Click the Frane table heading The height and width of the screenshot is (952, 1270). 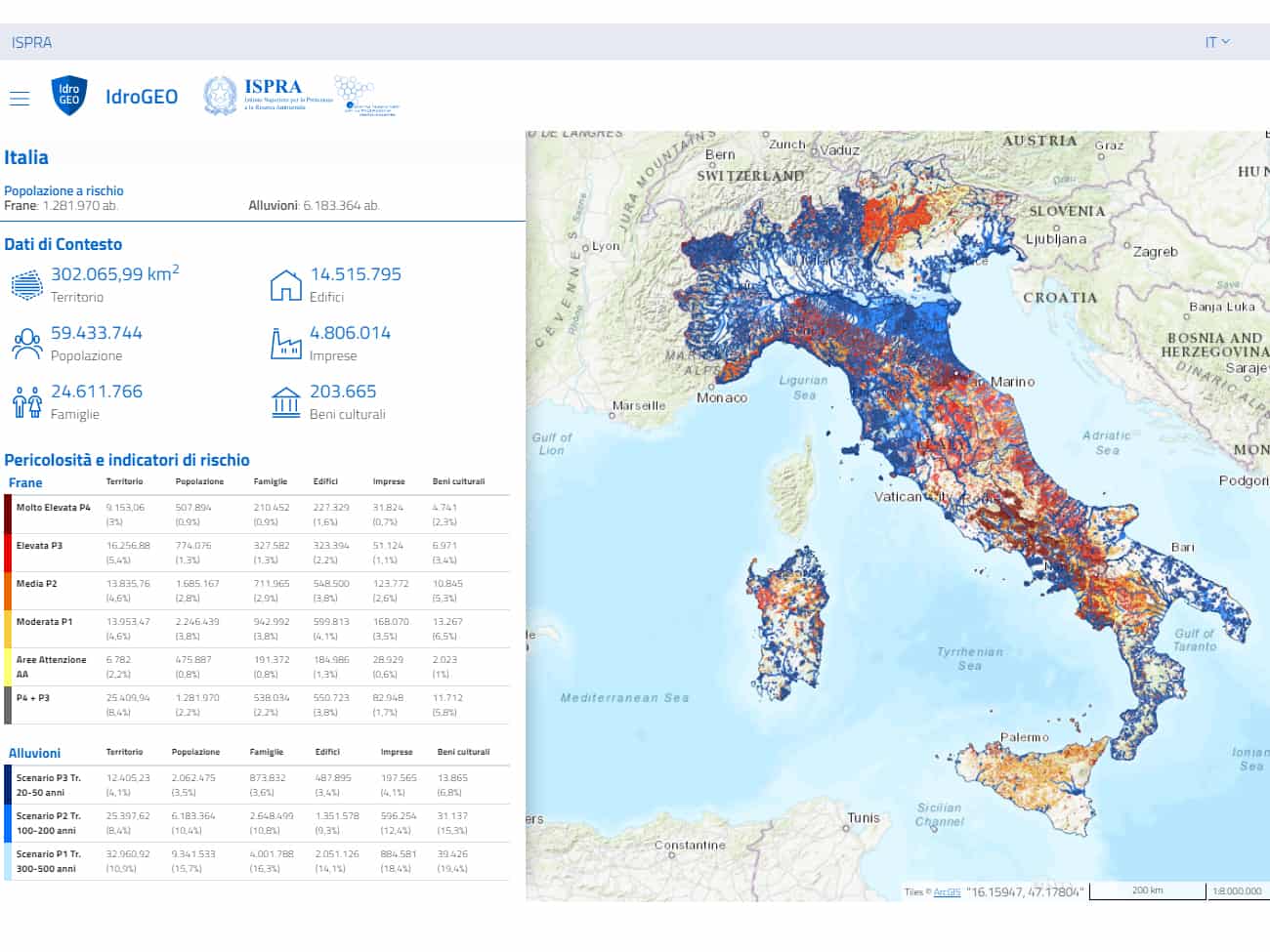coord(25,482)
